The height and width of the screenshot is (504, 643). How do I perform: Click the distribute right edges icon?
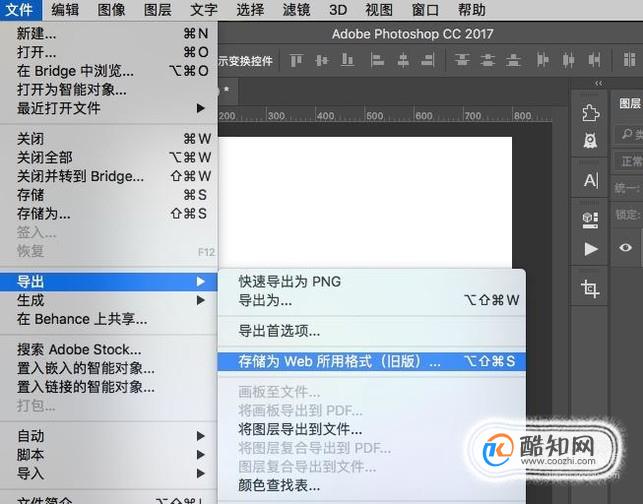[594, 60]
